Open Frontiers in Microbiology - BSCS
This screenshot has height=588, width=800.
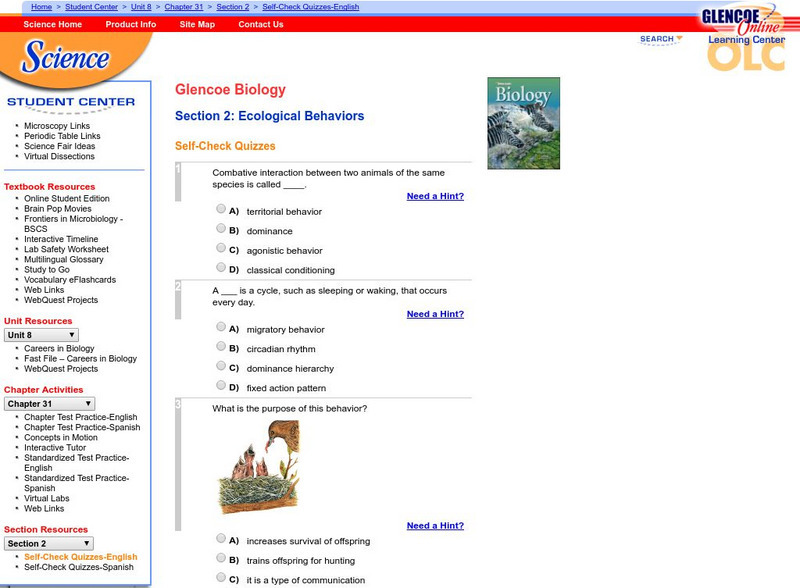click(73, 224)
